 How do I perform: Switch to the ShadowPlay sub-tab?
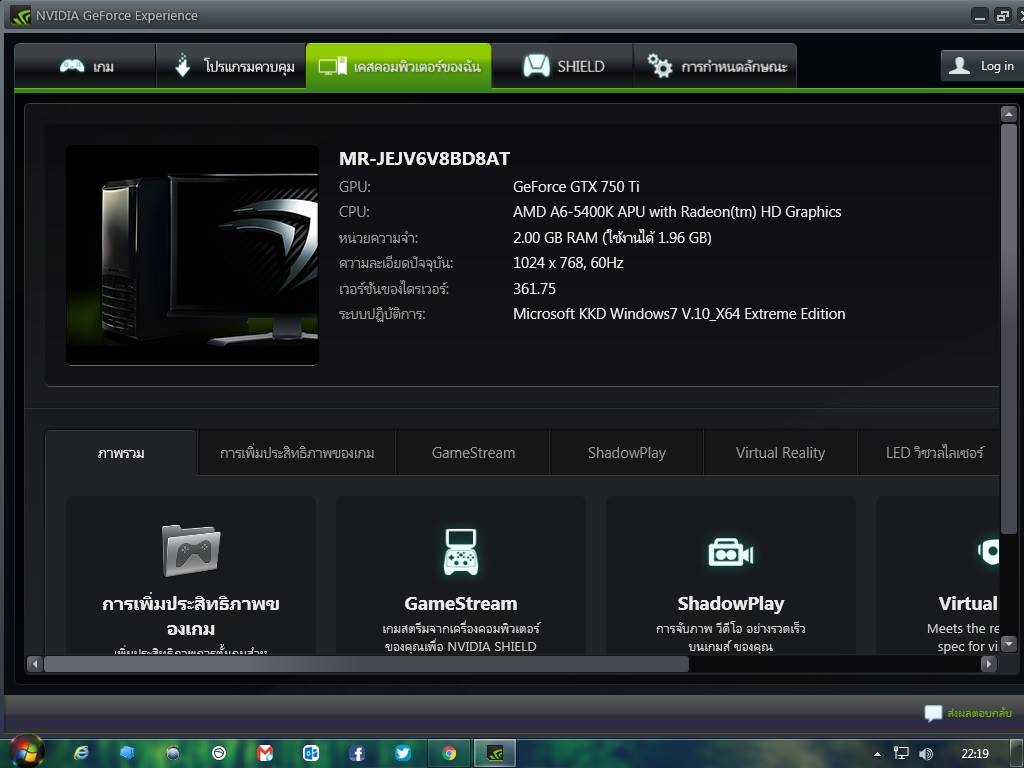pos(626,453)
